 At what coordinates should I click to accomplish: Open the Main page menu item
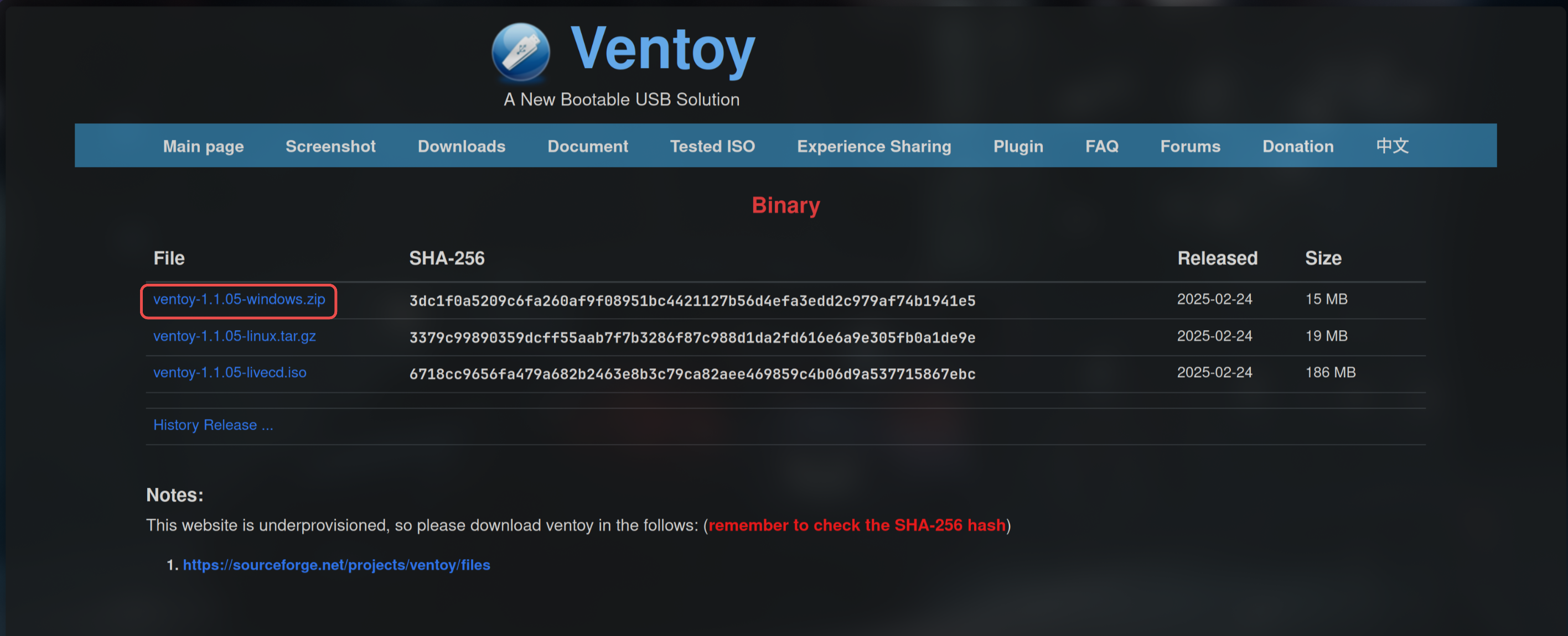pyautogui.click(x=203, y=146)
